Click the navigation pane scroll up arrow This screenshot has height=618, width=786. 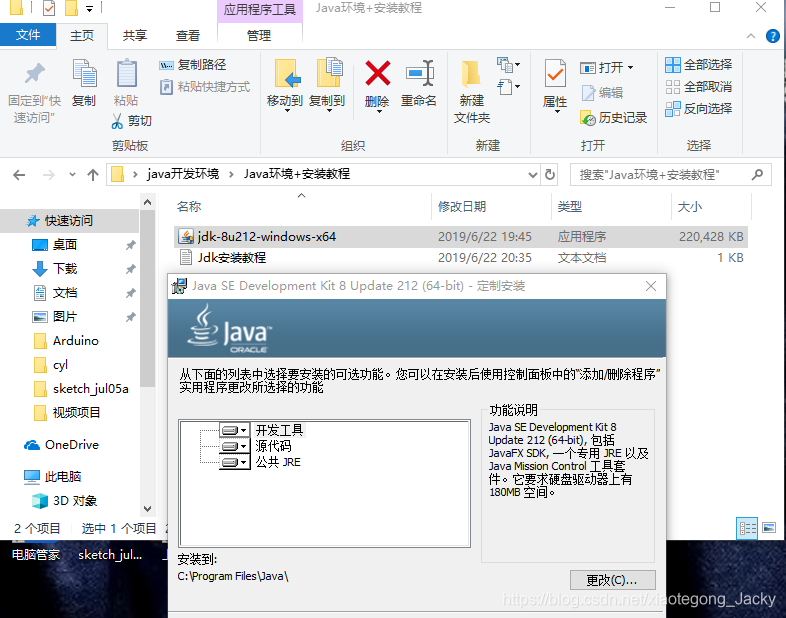pyautogui.click(x=147, y=202)
